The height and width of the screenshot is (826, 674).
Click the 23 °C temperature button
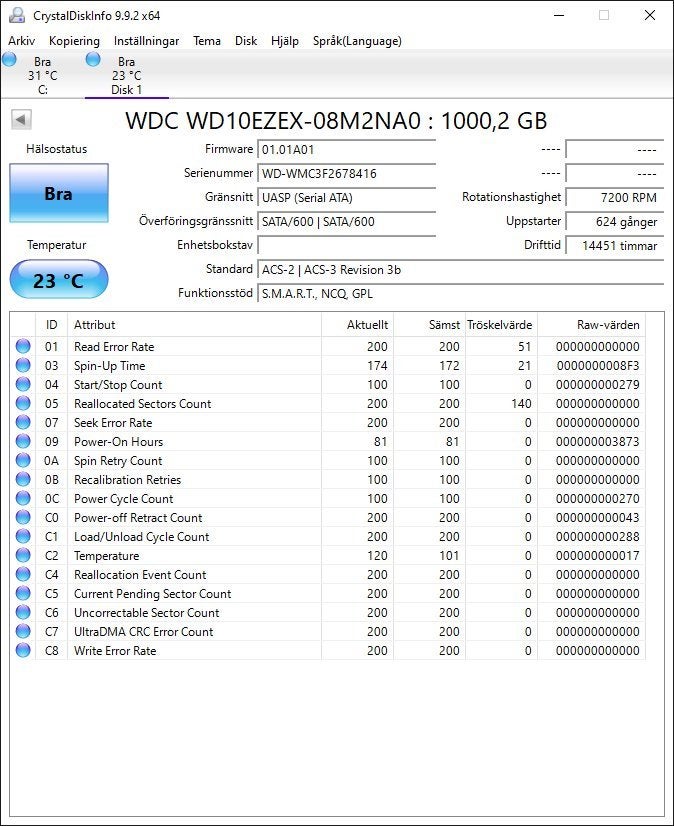(59, 280)
